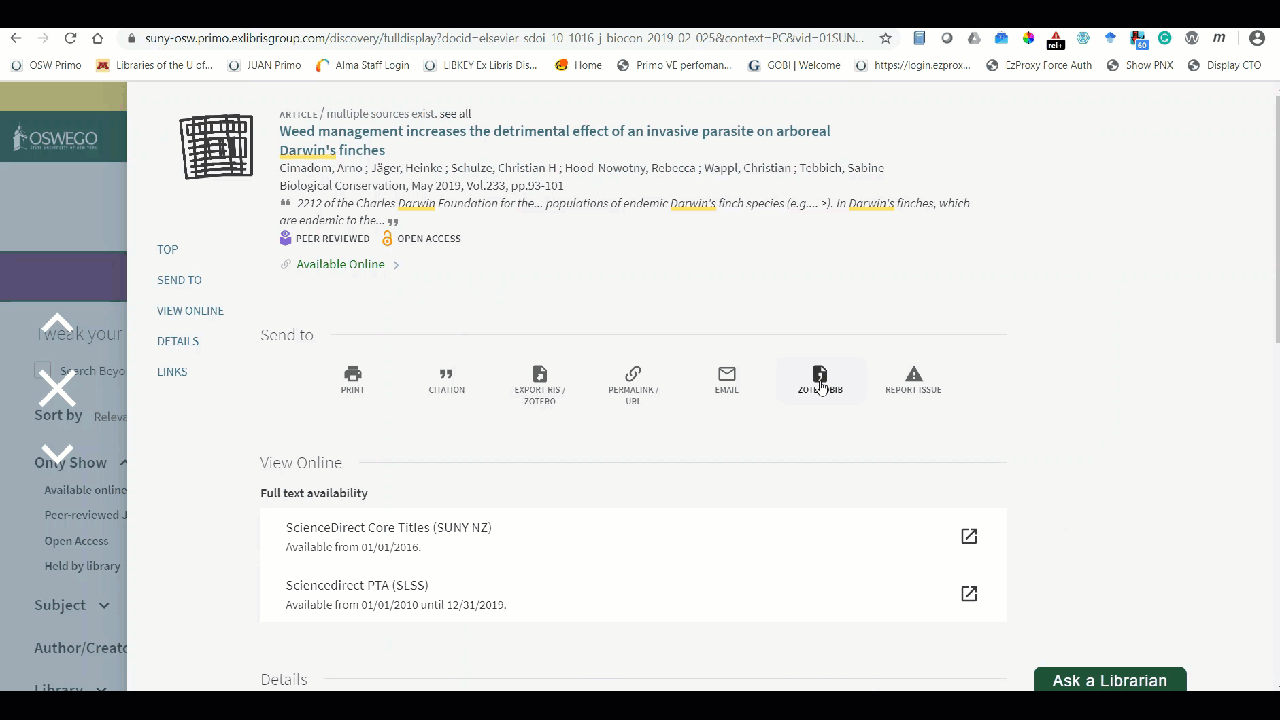Expand the Author/Creator facet
The height and width of the screenshot is (720, 1280).
(80, 648)
